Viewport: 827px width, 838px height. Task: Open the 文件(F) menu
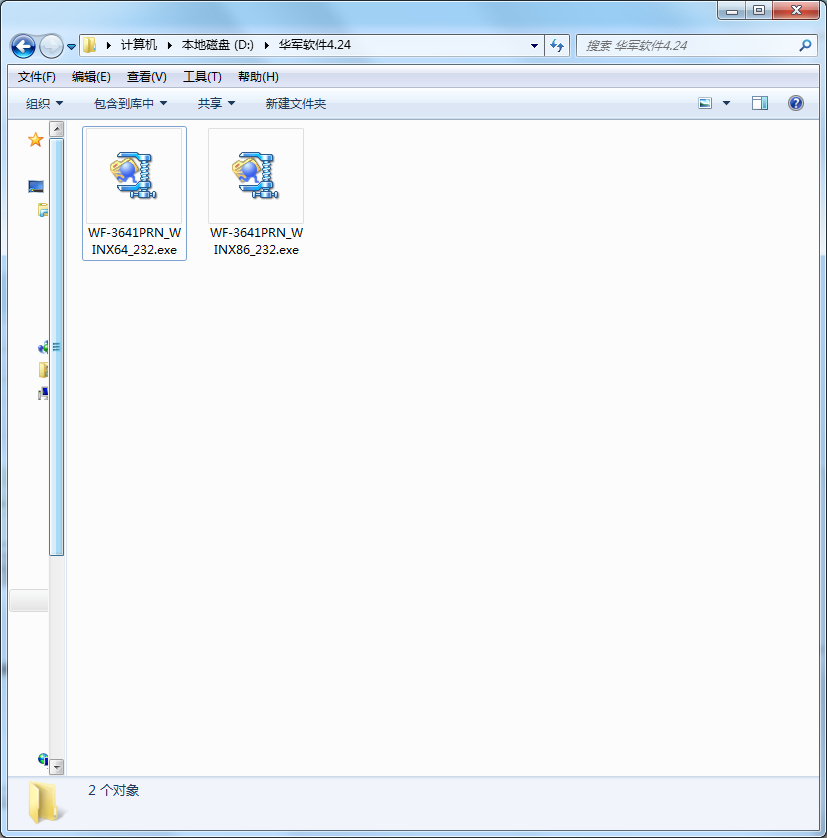coord(36,77)
